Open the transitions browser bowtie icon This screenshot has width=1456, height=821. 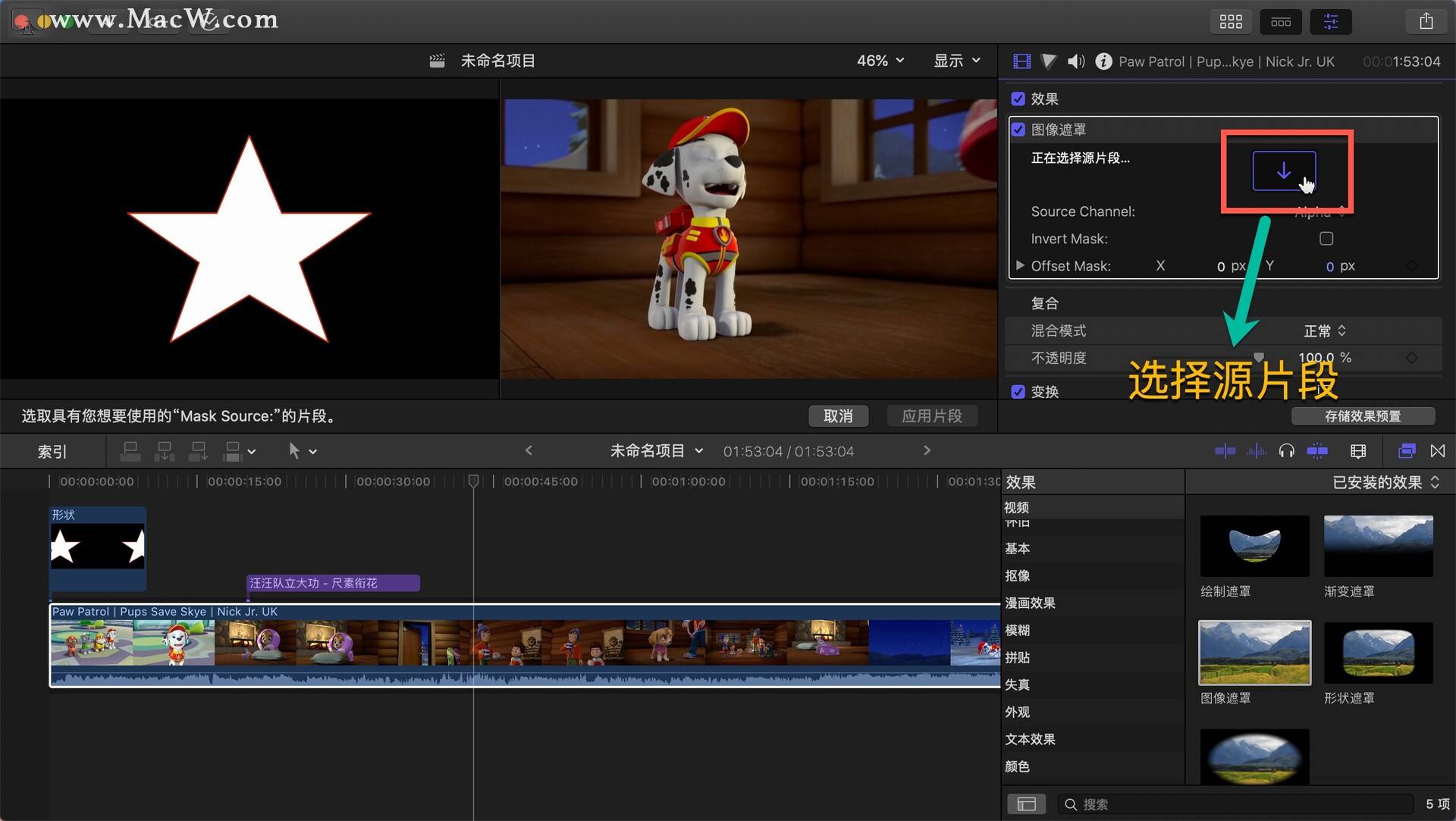click(x=1437, y=451)
